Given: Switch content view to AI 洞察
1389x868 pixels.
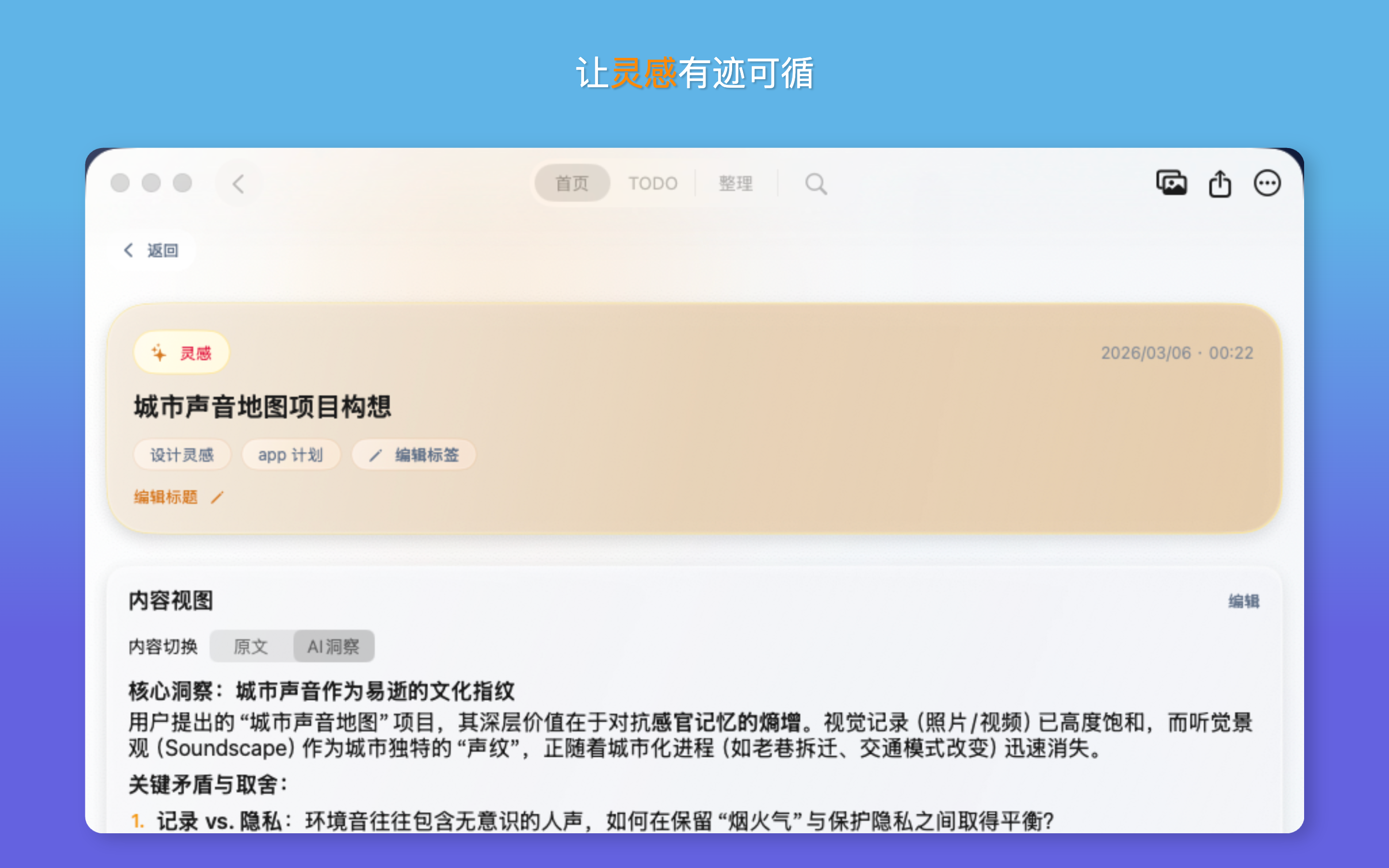Looking at the screenshot, I should coord(333,646).
